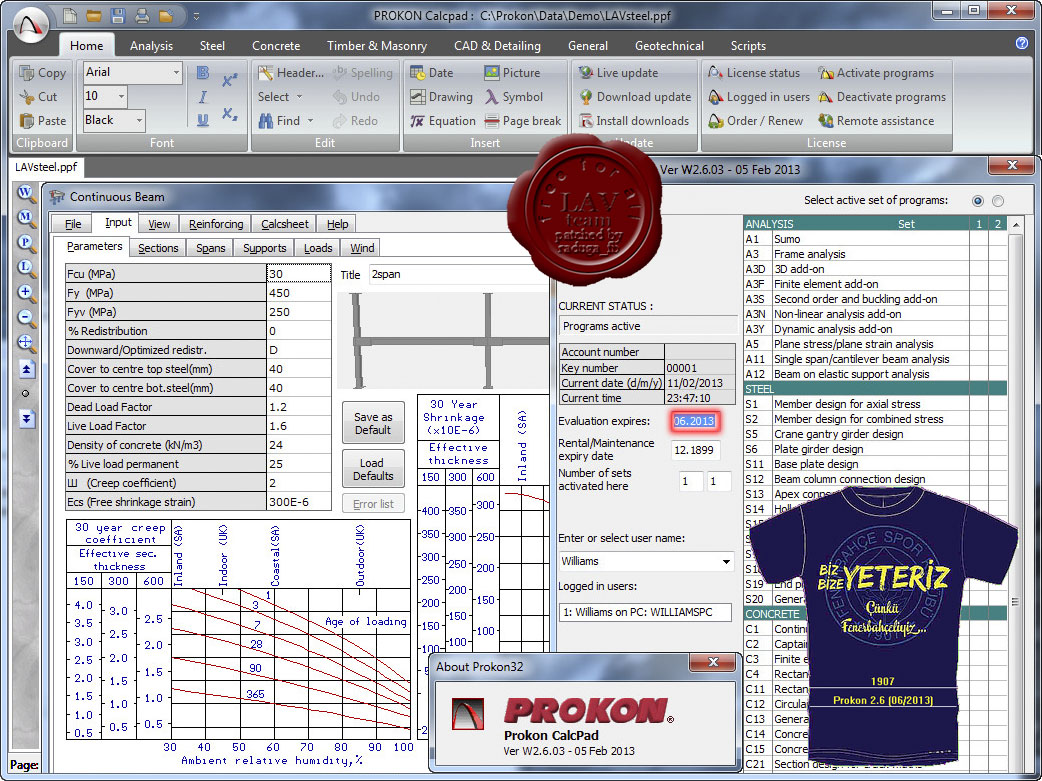Click the Evaluation expires date field

click(x=694, y=421)
